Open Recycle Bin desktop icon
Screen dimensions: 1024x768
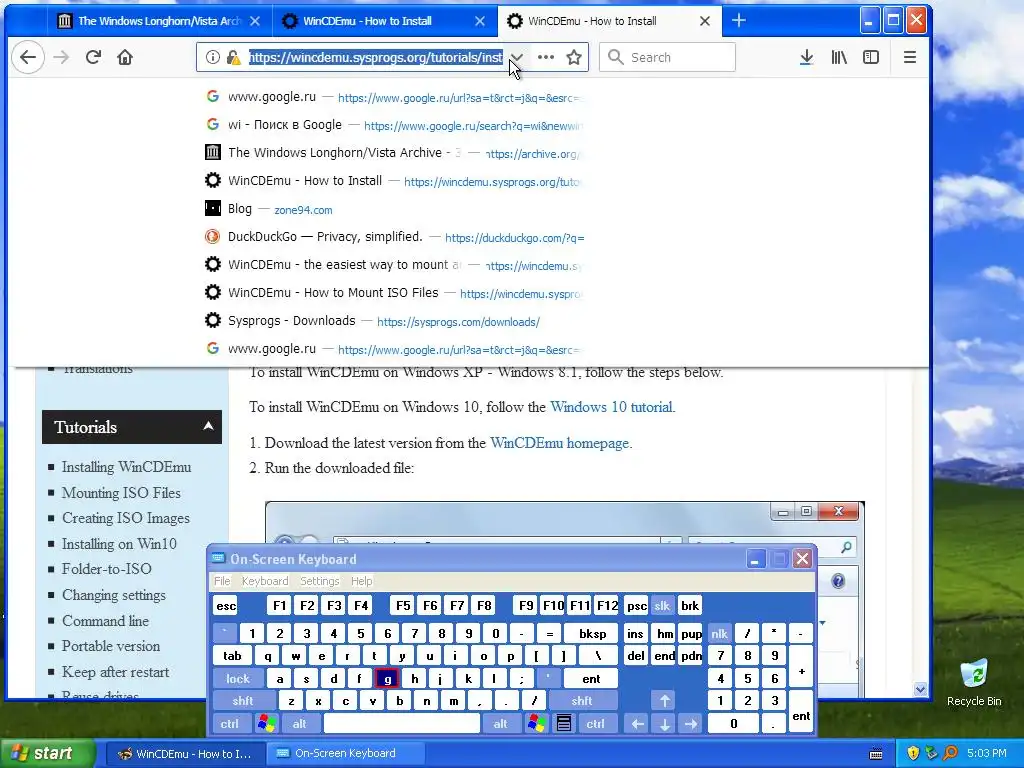(974, 683)
